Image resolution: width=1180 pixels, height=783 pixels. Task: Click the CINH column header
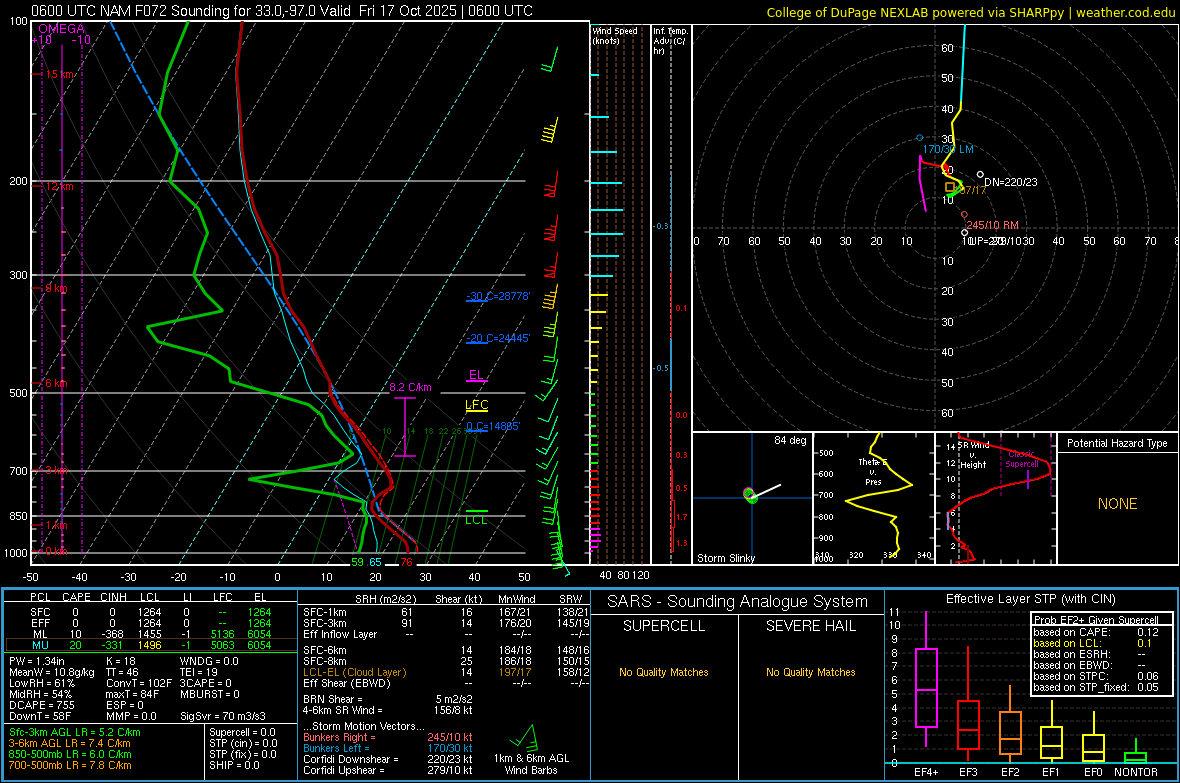(113, 597)
